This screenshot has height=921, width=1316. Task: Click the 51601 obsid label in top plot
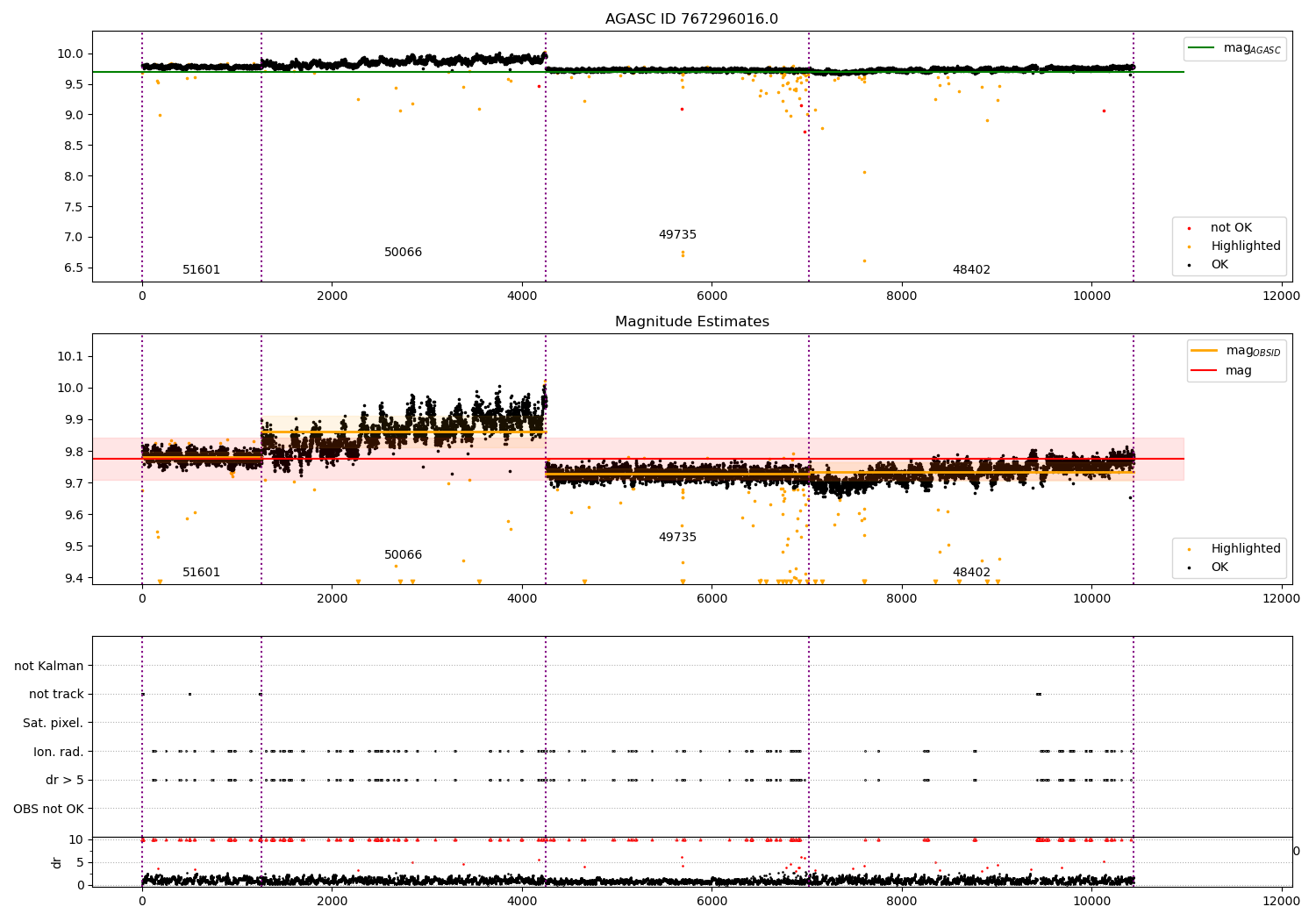pos(201,270)
